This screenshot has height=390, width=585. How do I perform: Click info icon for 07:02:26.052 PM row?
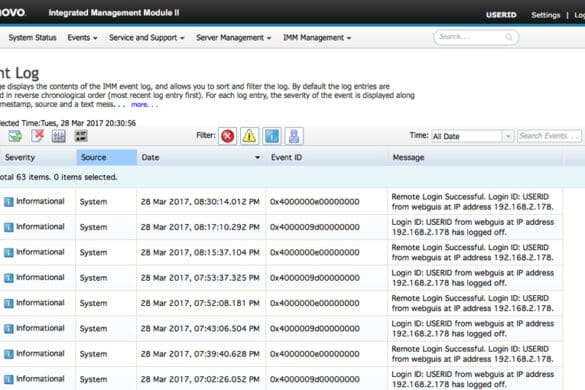(9, 380)
